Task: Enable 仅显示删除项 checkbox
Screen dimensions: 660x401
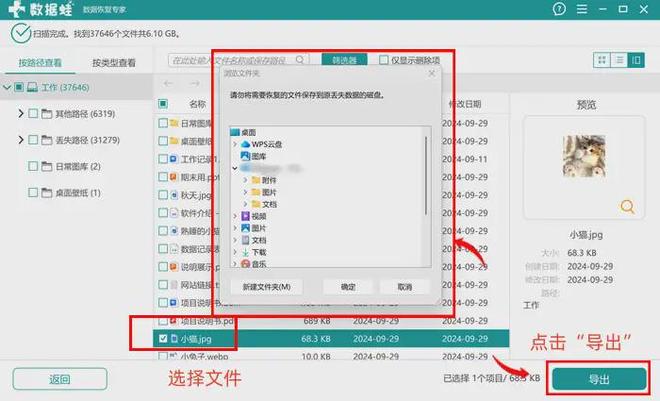Action: pyautogui.click(x=383, y=60)
